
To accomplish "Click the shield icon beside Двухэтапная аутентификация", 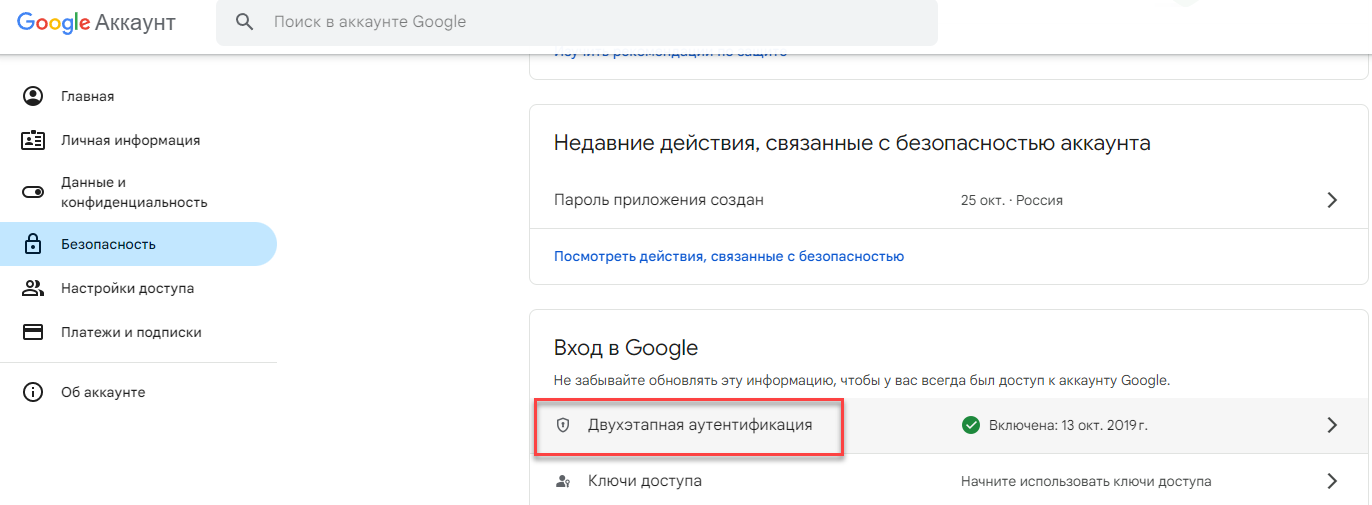I will (563, 425).
